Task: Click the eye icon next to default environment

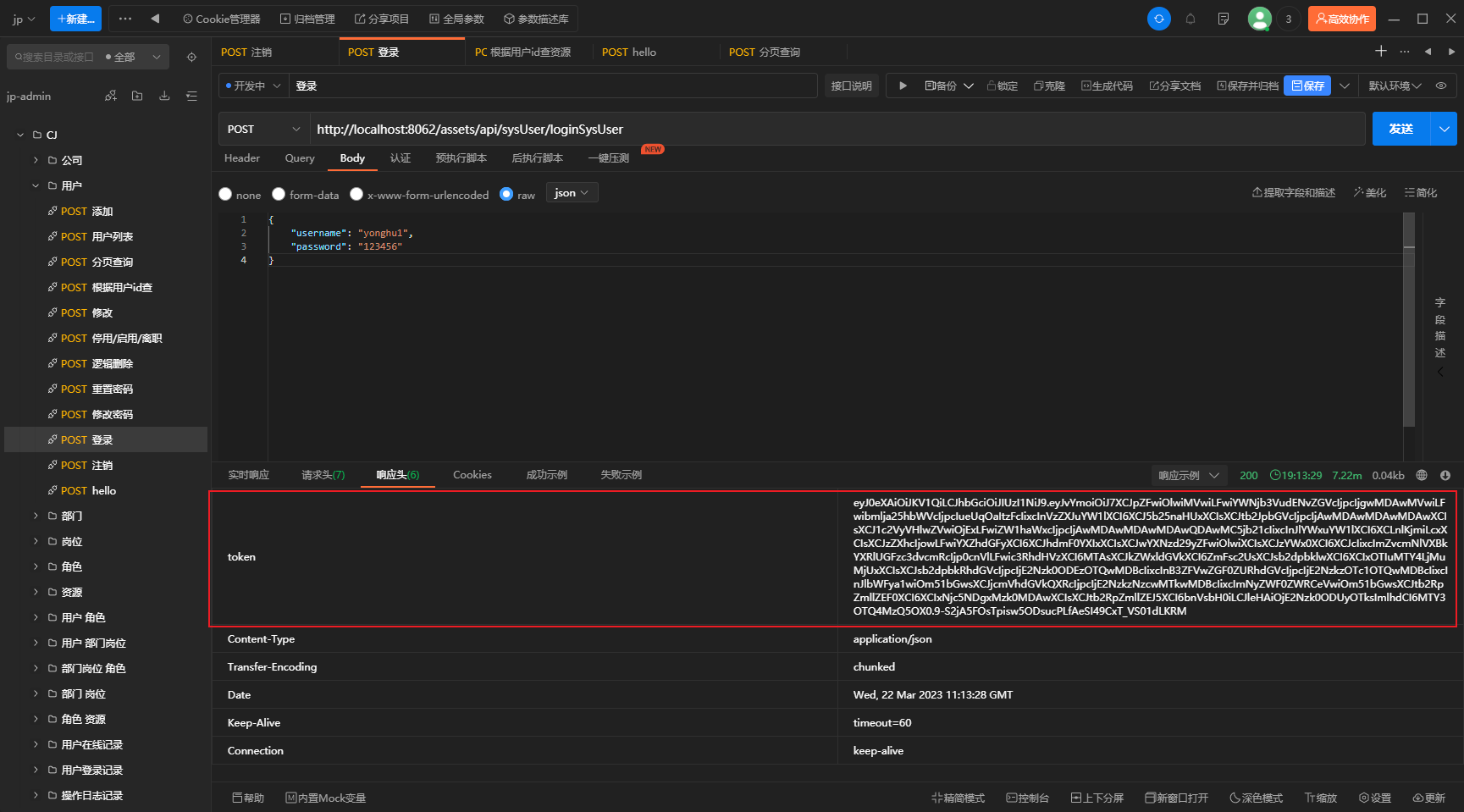Action: coord(1441,86)
